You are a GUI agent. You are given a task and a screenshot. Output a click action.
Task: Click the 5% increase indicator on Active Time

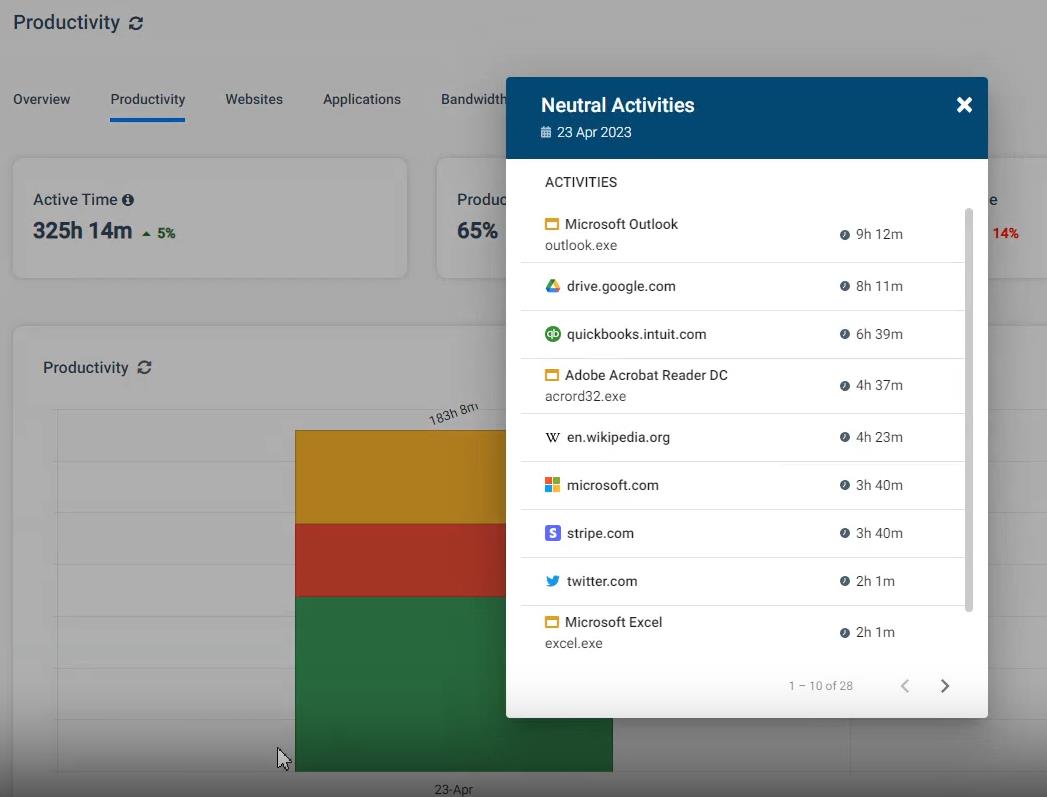tap(159, 233)
